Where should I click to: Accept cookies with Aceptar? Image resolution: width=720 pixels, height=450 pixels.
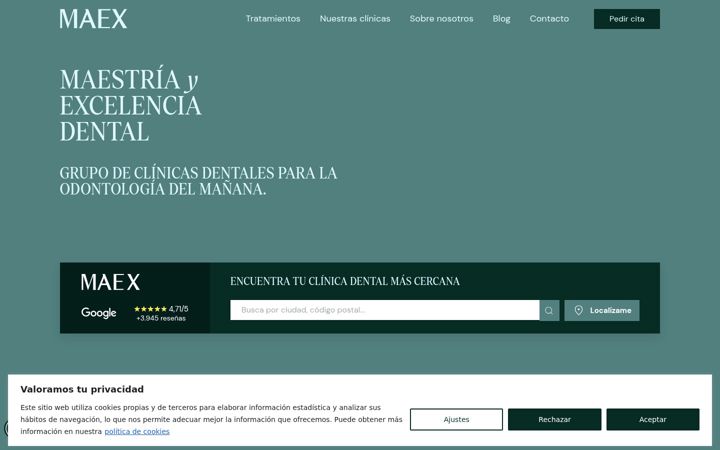click(x=652, y=419)
